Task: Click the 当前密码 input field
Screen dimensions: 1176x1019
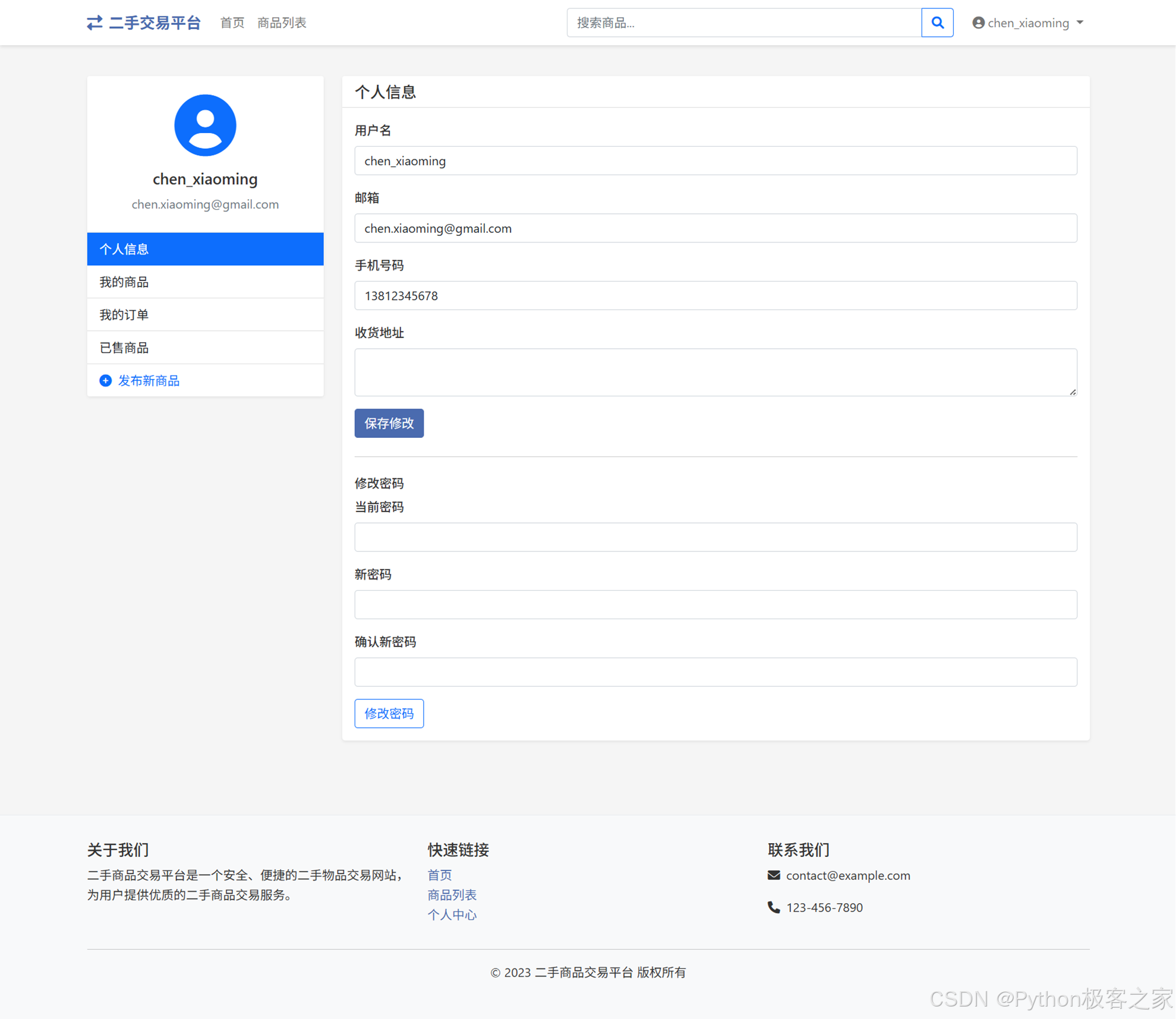Action: [x=715, y=537]
